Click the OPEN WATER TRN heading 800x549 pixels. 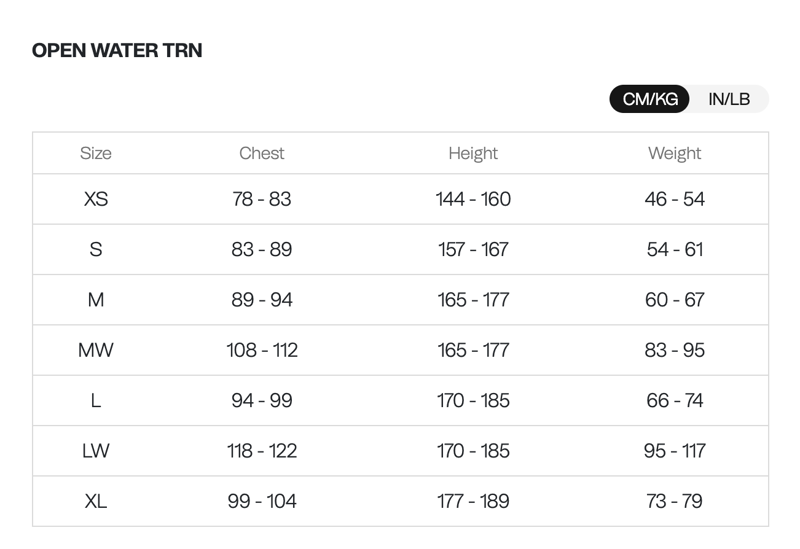coord(117,50)
